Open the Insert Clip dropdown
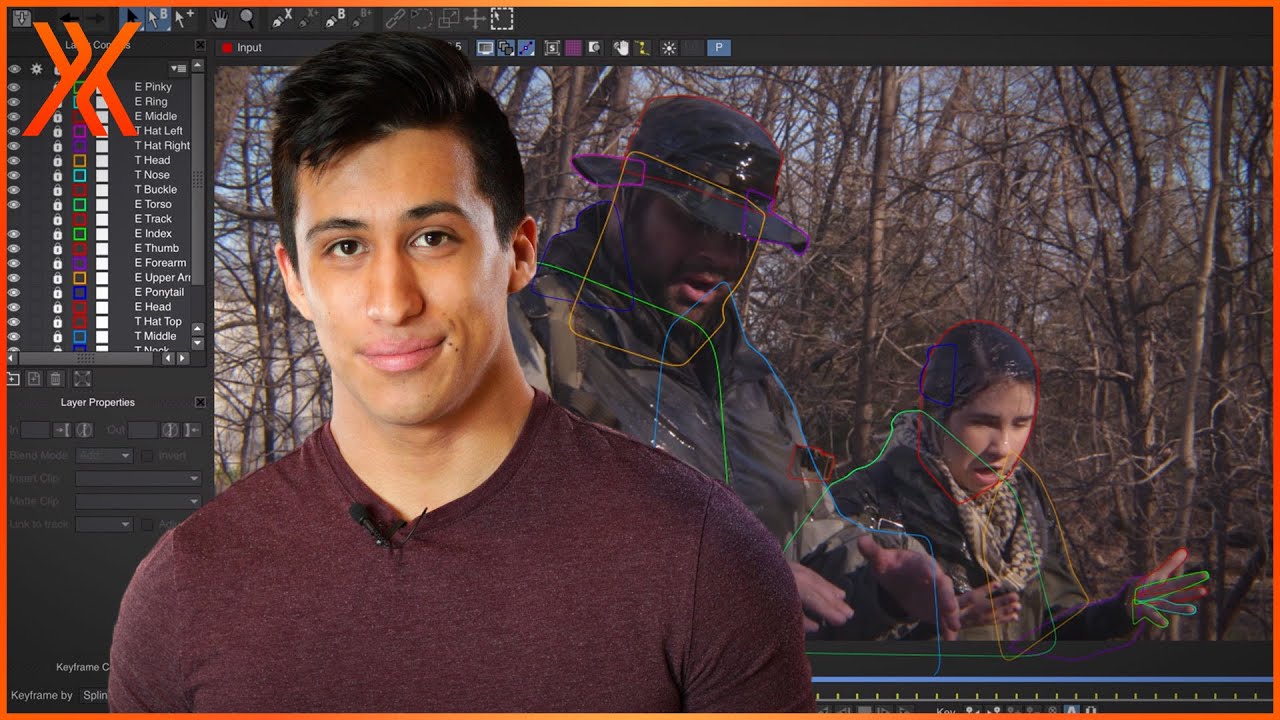 pyautogui.click(x=138, y=479)
